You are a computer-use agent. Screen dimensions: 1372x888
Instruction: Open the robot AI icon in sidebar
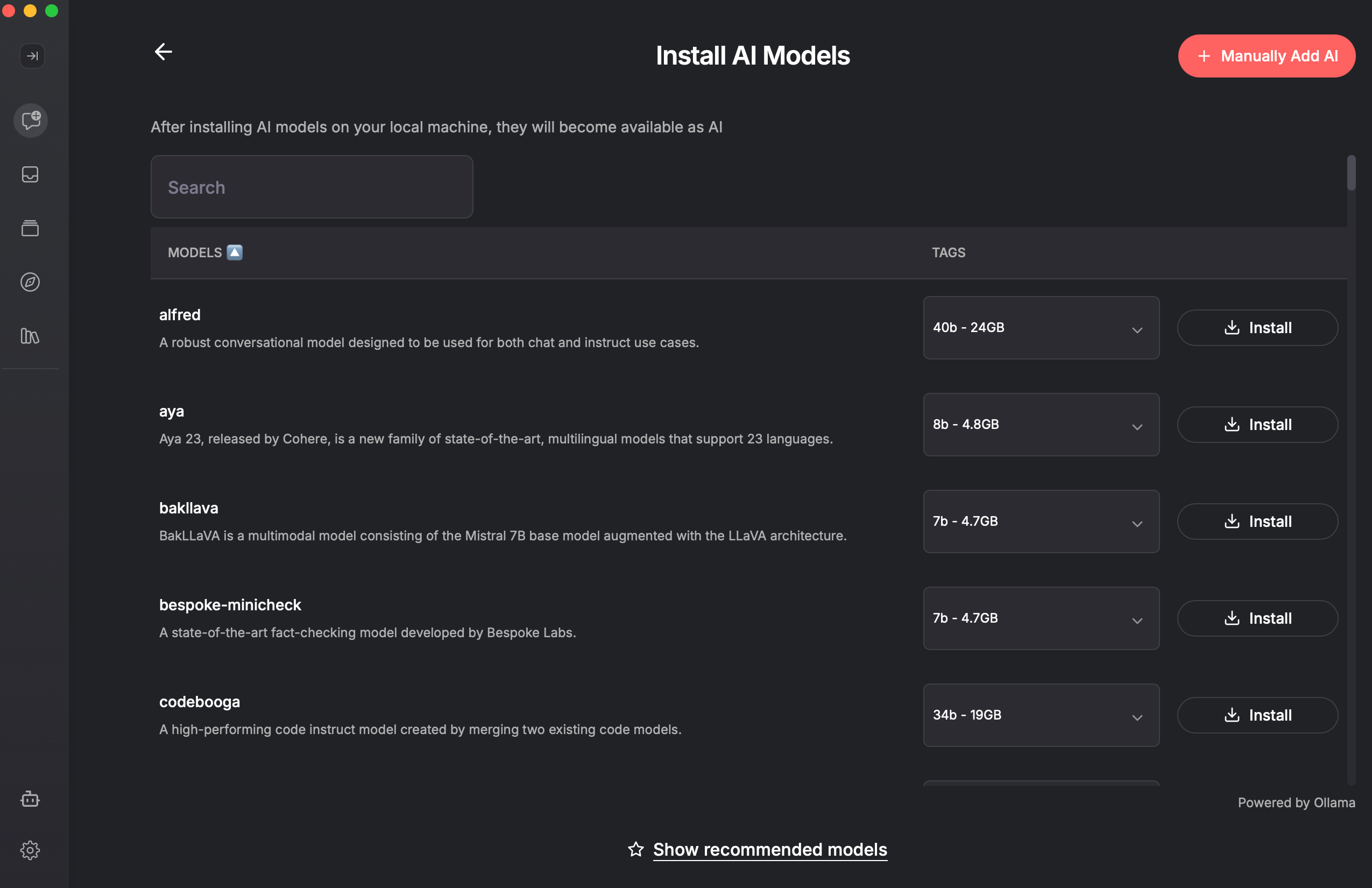click(x=31, y=799)
